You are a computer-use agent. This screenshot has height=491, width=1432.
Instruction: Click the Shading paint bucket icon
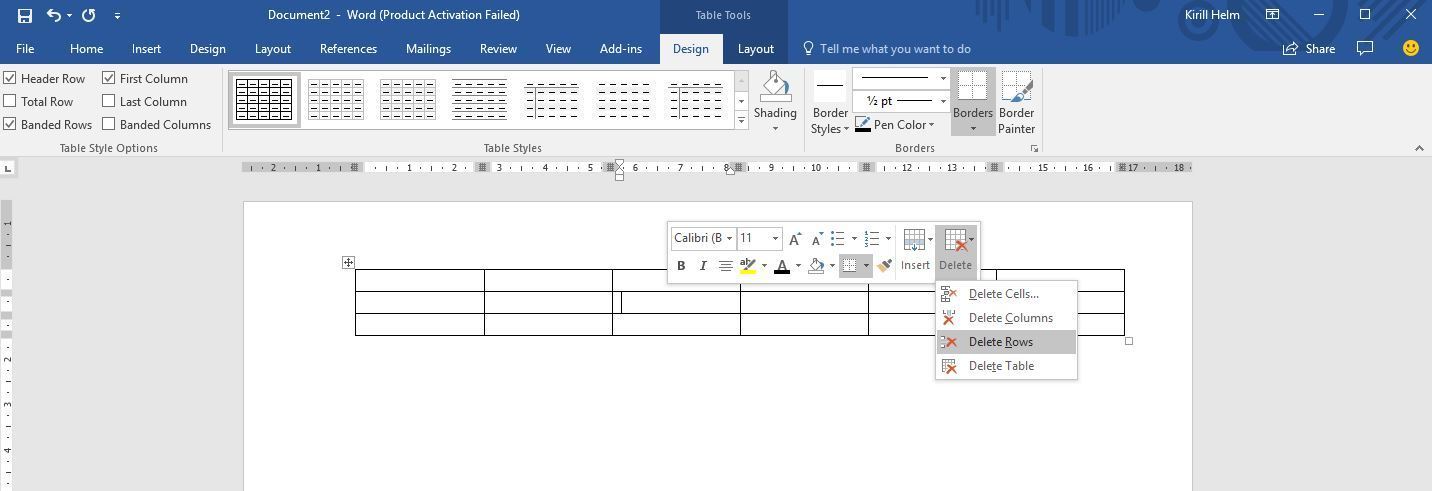tap(775, 88)
